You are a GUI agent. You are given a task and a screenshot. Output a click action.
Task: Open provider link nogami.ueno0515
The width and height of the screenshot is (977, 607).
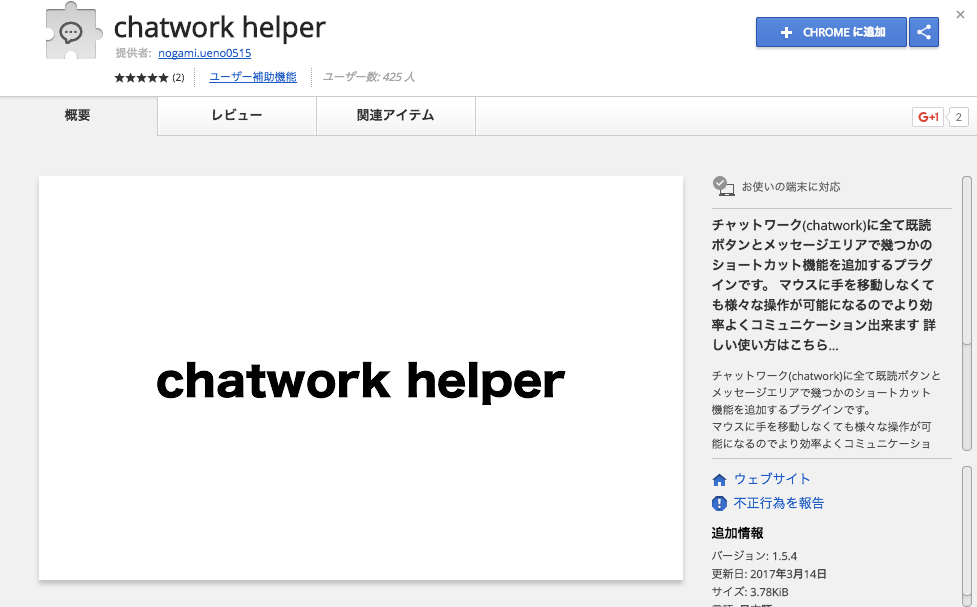tap(204, 53)
